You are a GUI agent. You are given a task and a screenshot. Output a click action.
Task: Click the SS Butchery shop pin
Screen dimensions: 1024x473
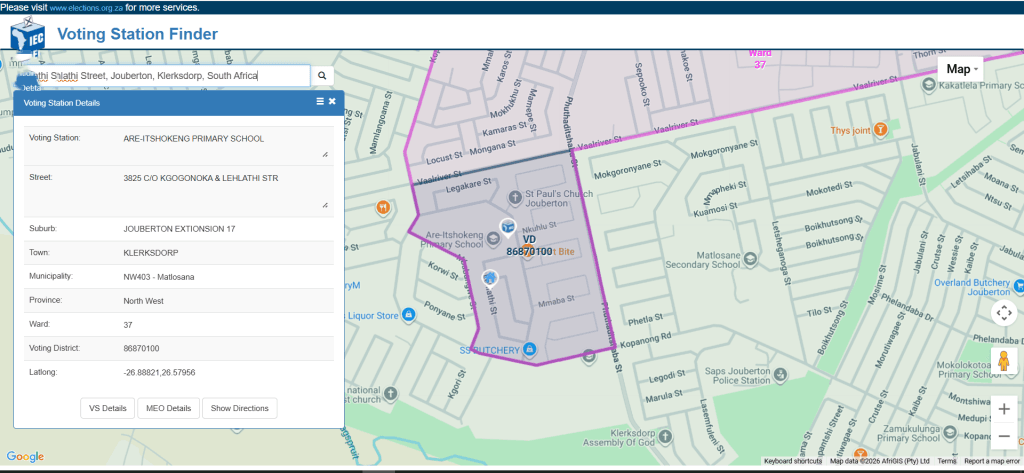[x=530, y=349]
